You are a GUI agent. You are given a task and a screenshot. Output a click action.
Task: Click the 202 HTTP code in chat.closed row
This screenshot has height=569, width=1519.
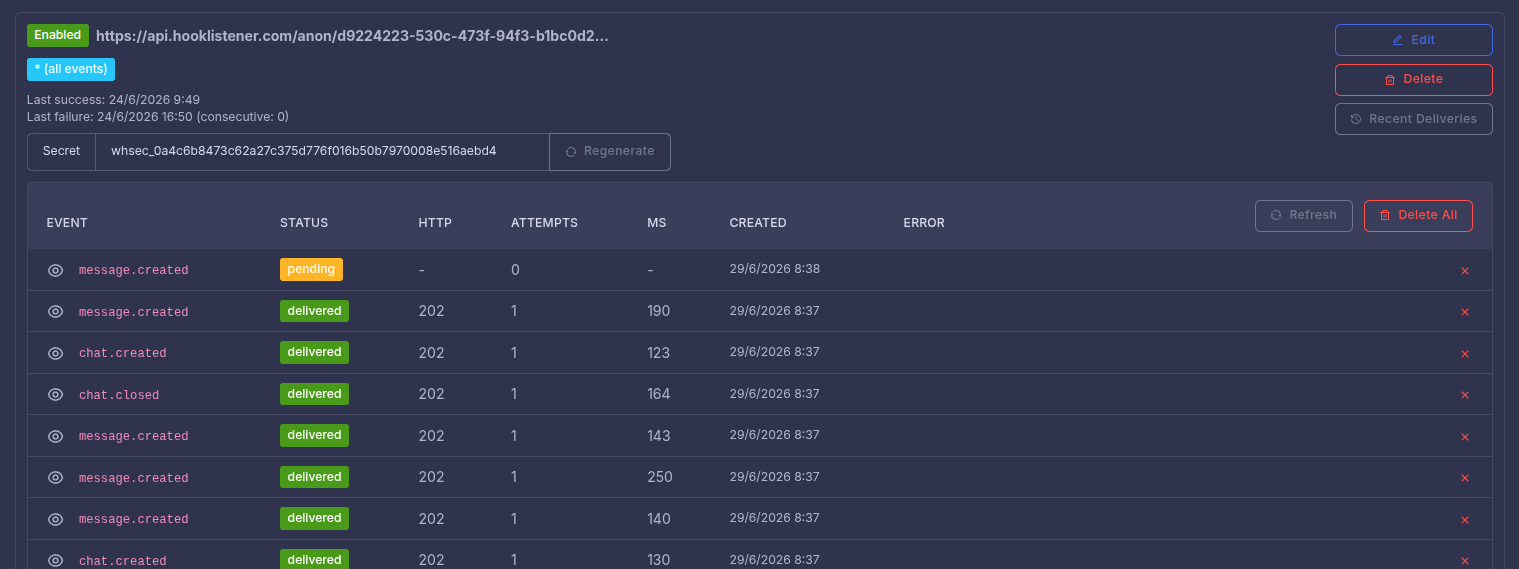431,395
